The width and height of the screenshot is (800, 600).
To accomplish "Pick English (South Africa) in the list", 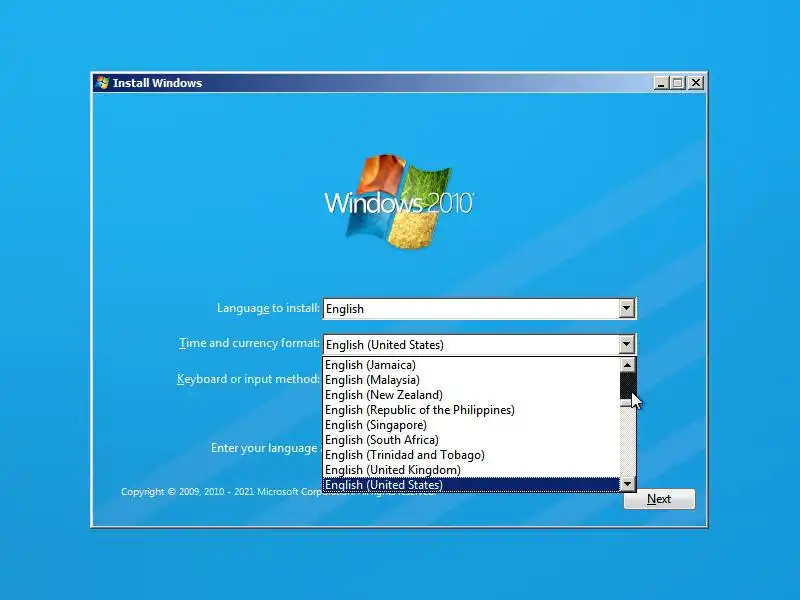I will coord(471,440).
